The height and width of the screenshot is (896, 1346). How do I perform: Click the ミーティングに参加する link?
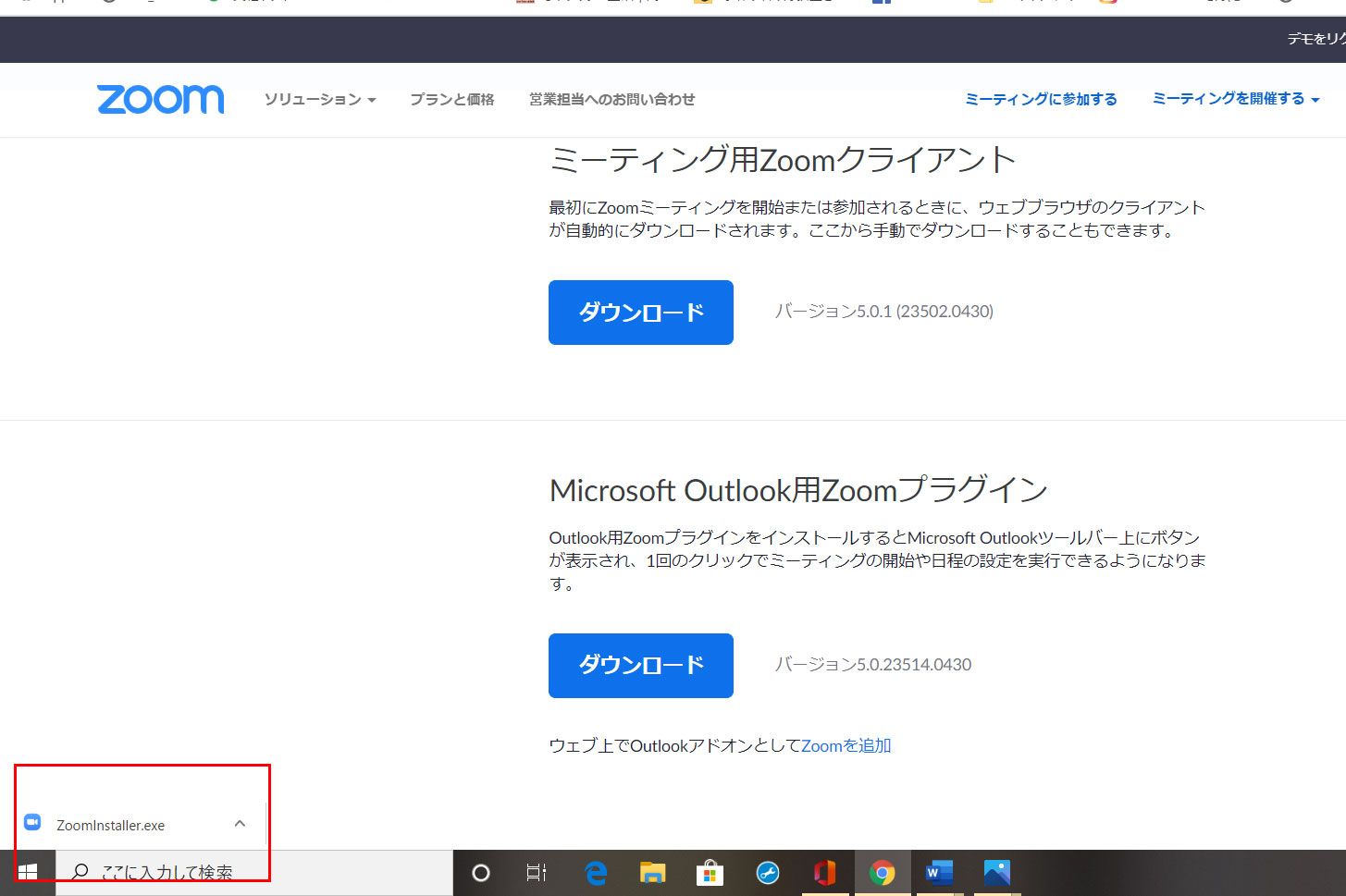coord(1040,98)
